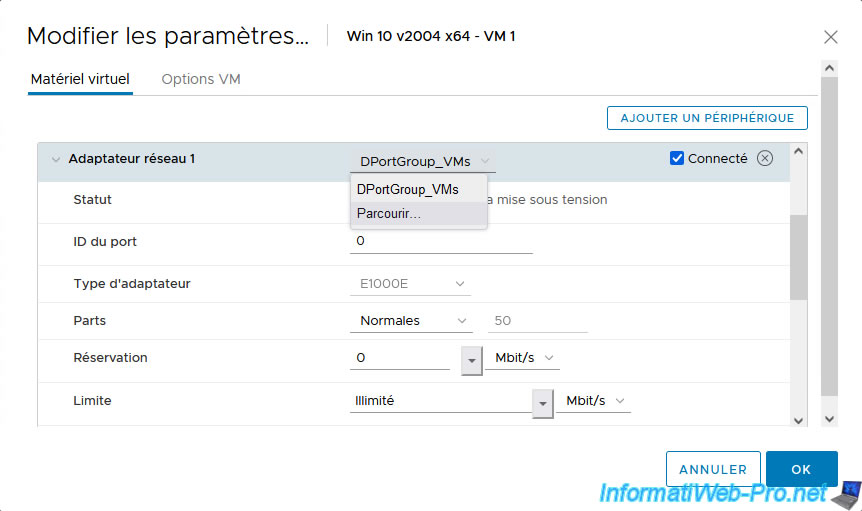Screen dimensions: 862x511
Task: Click the hardware list scroll-down arrow
Action: click(x=798, y=420)
